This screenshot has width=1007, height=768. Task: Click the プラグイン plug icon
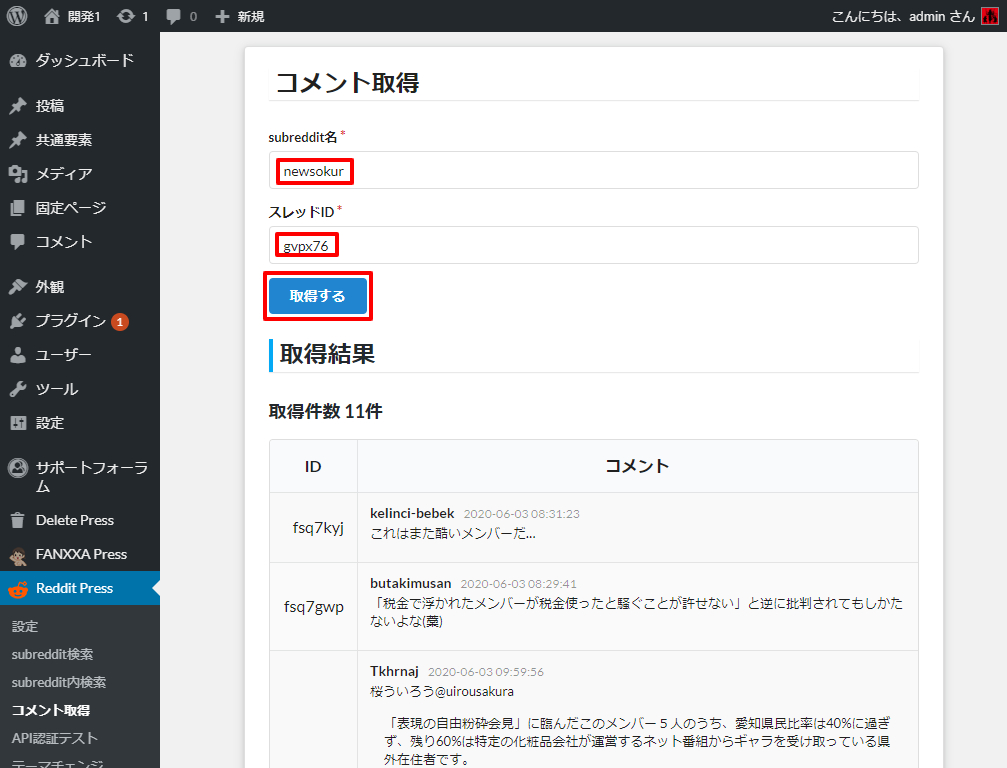pyautogui.click(x=18, y=320)
